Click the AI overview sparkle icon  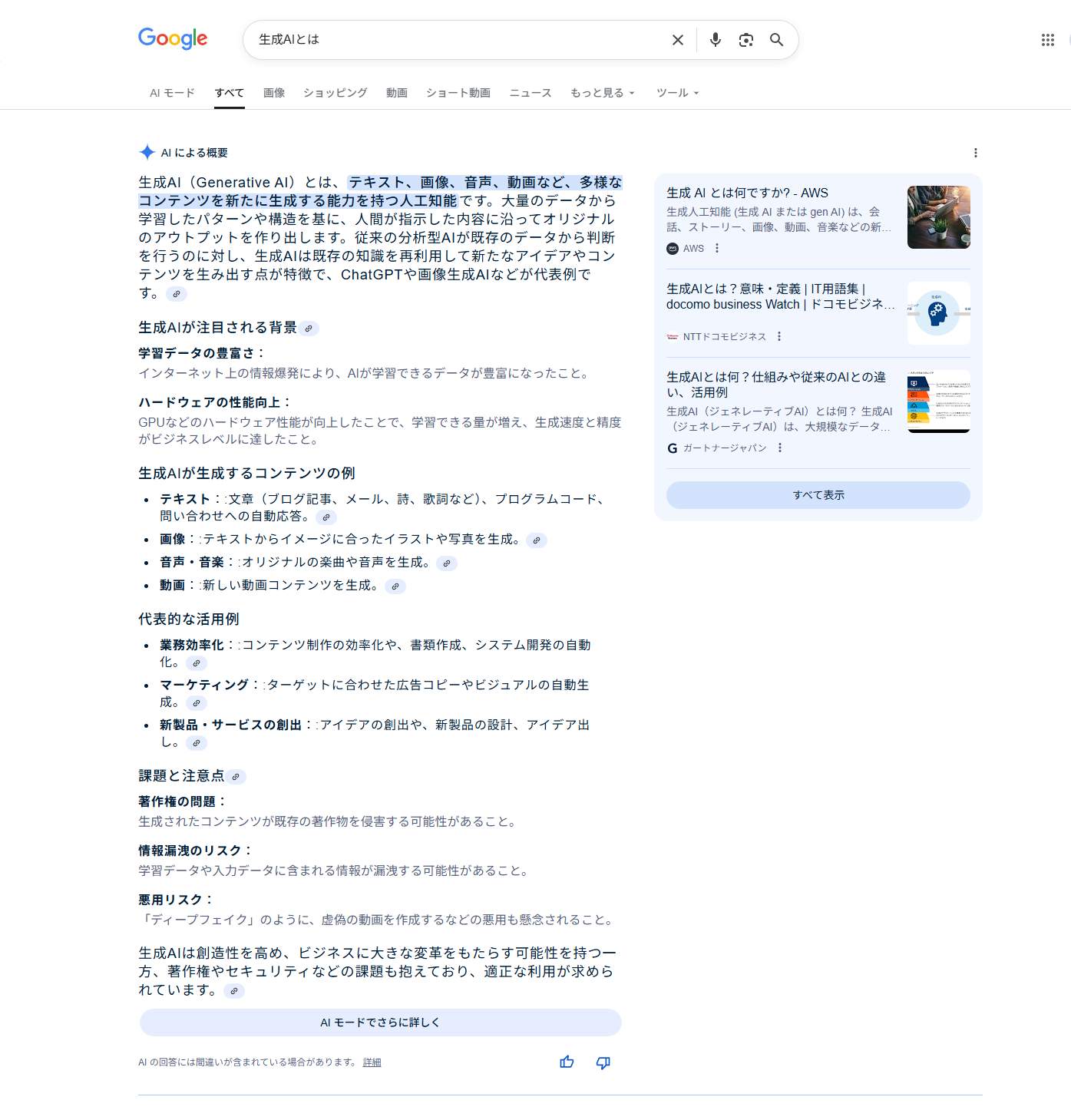(x=147, y=152)
